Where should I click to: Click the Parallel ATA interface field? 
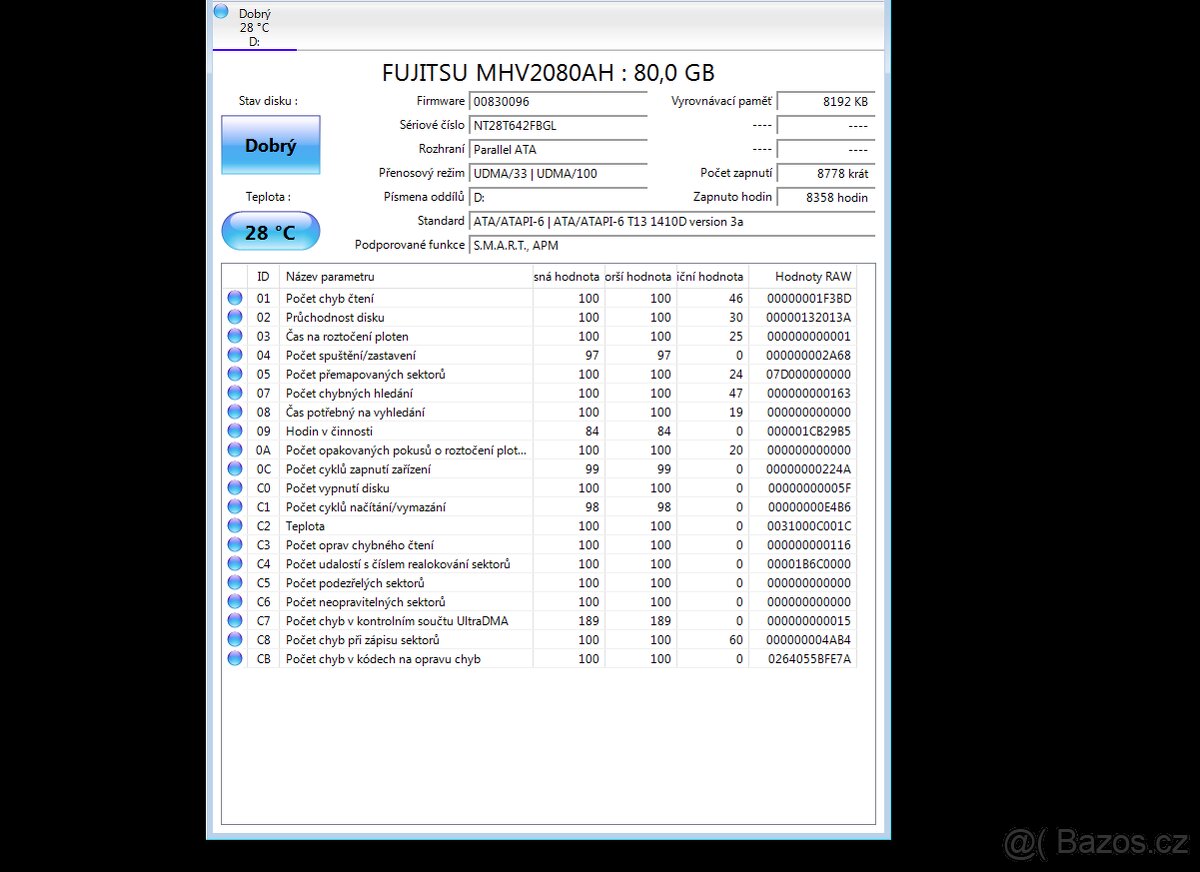click(558, 149)
